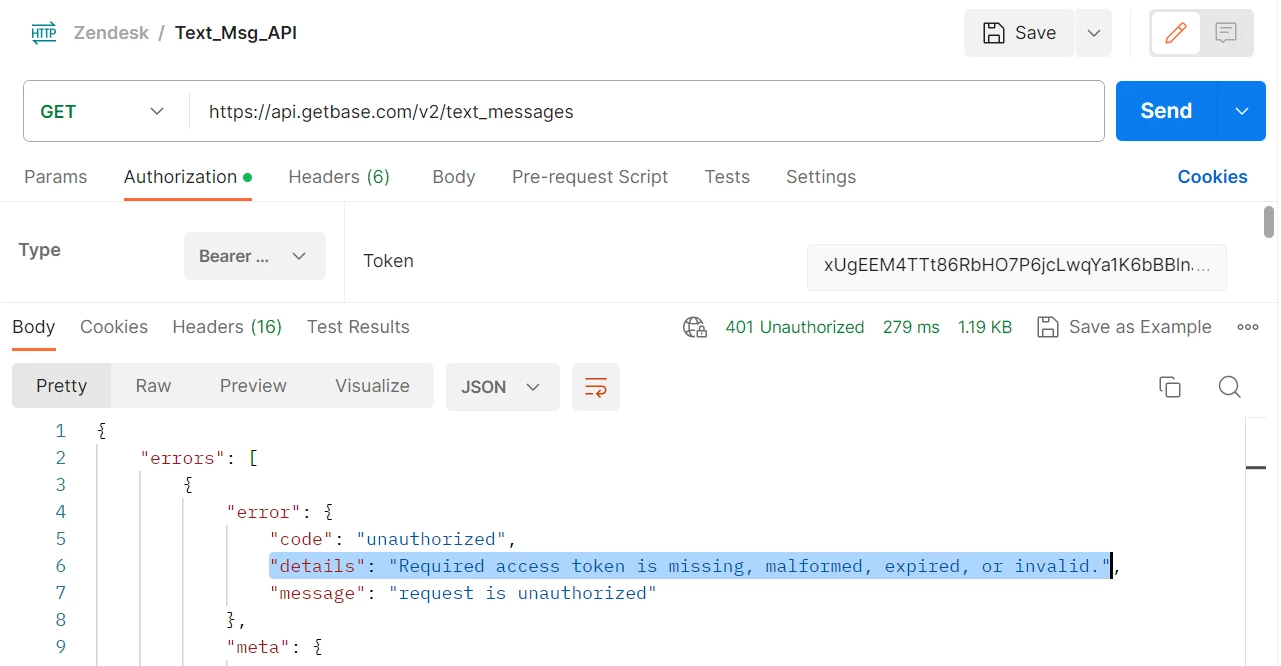The height and width of the screenshot is (666, 1281).
Task: Click the vertical scrollbar of the request pane
Action: coord(1269,222)
